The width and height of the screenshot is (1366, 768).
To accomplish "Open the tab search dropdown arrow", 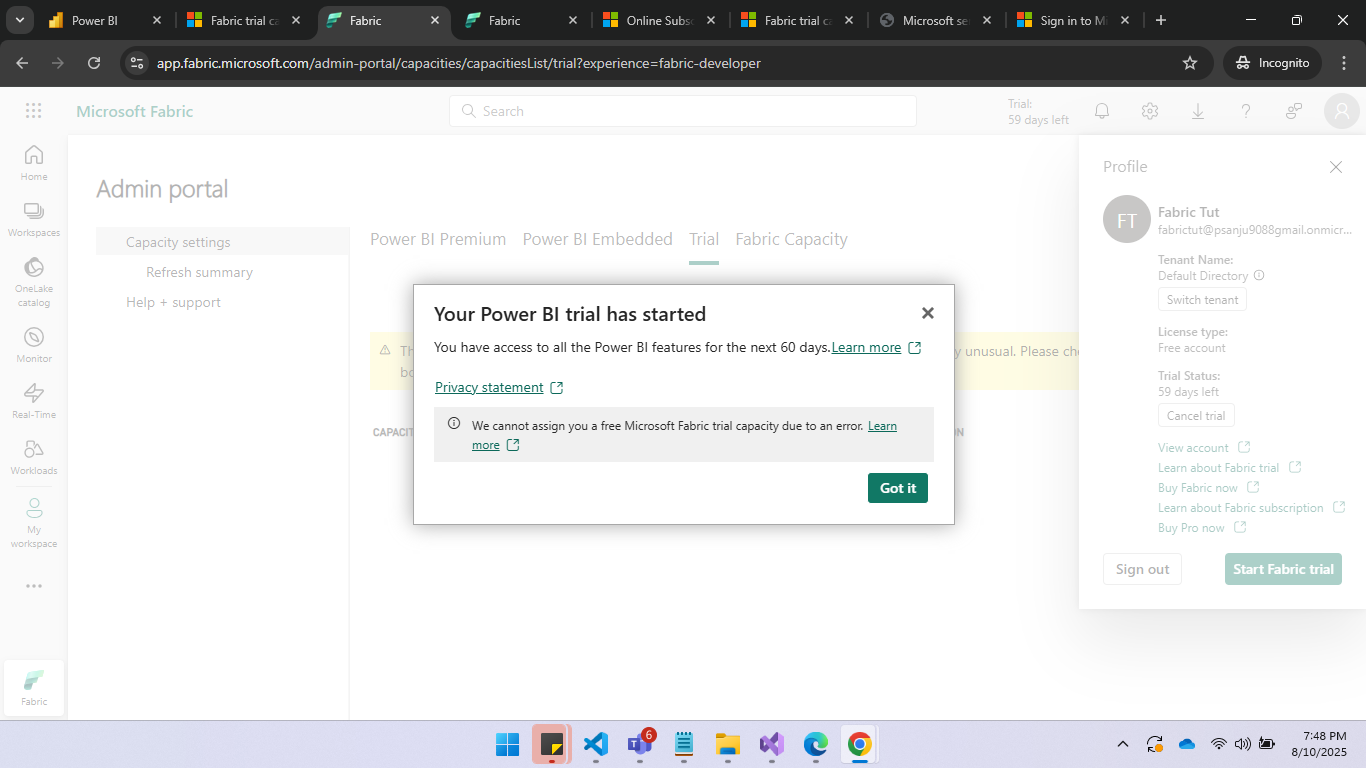I will pyautogui.click(x=20, y=20).
